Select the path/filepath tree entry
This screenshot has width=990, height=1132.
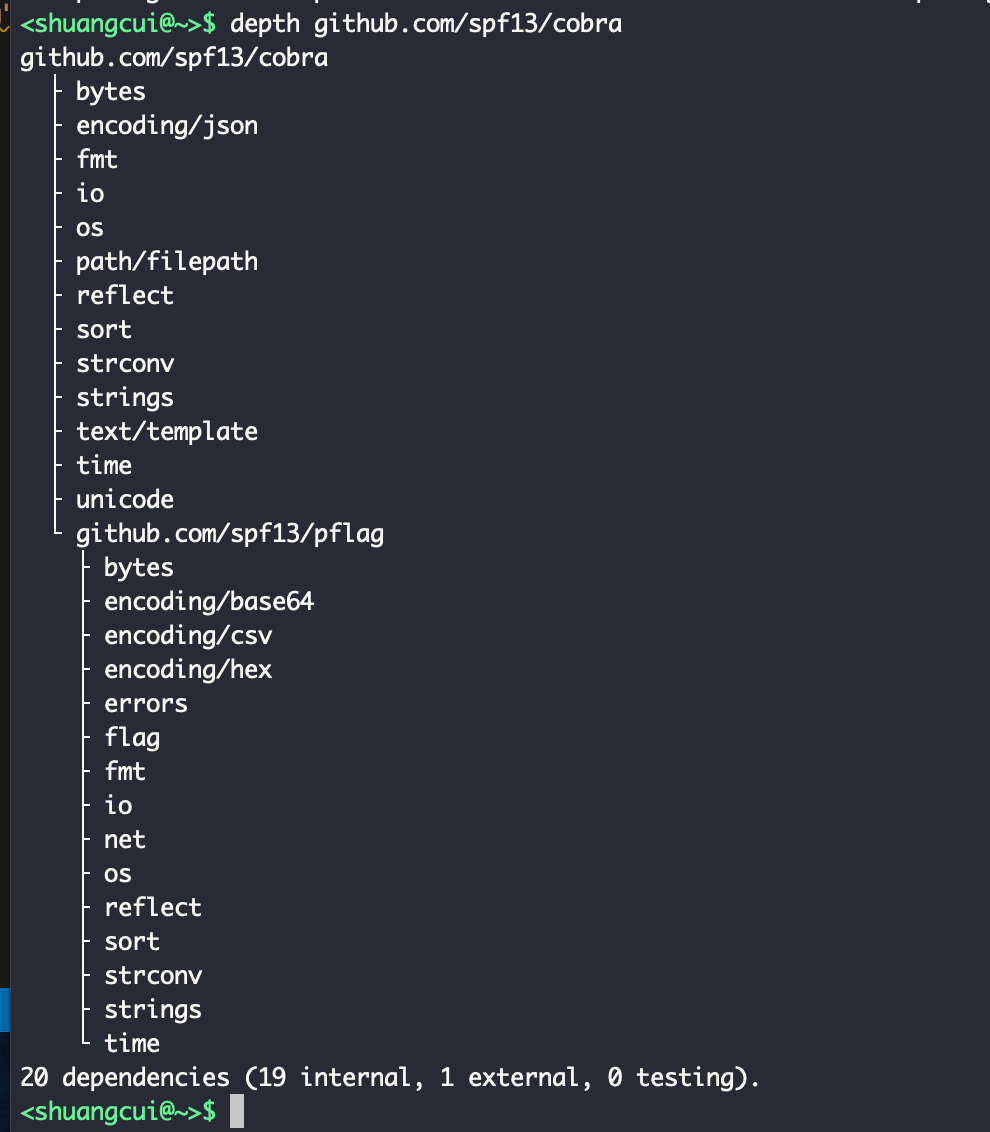point(166,262)
